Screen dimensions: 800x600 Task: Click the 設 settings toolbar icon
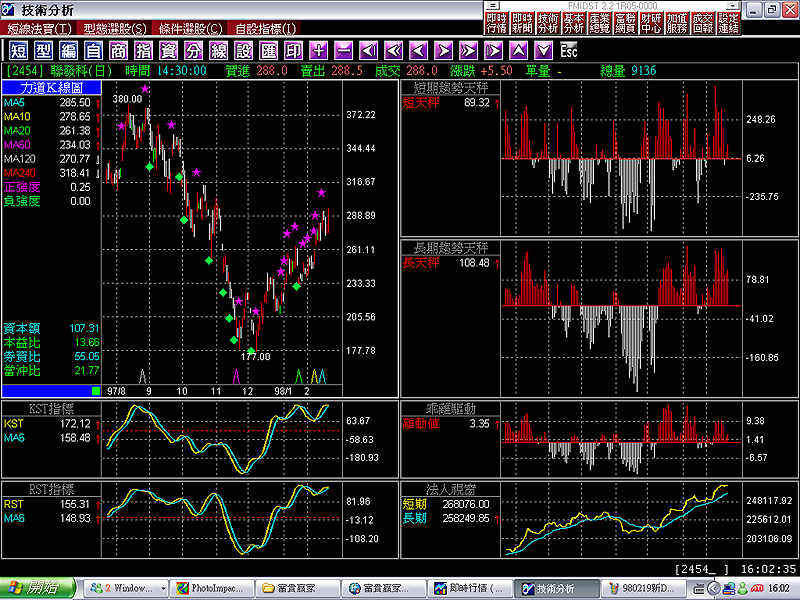(243, 51)
